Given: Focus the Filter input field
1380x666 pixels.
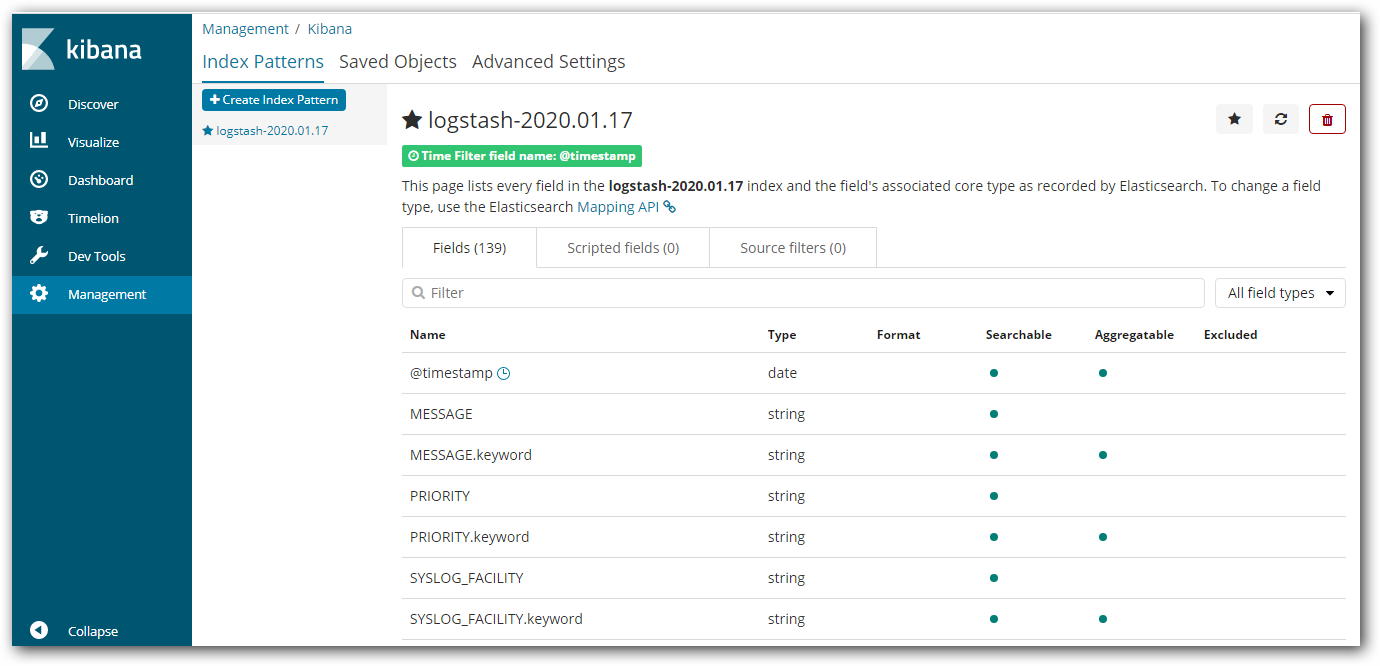Looking at the screenshot, I should point(803,293).
